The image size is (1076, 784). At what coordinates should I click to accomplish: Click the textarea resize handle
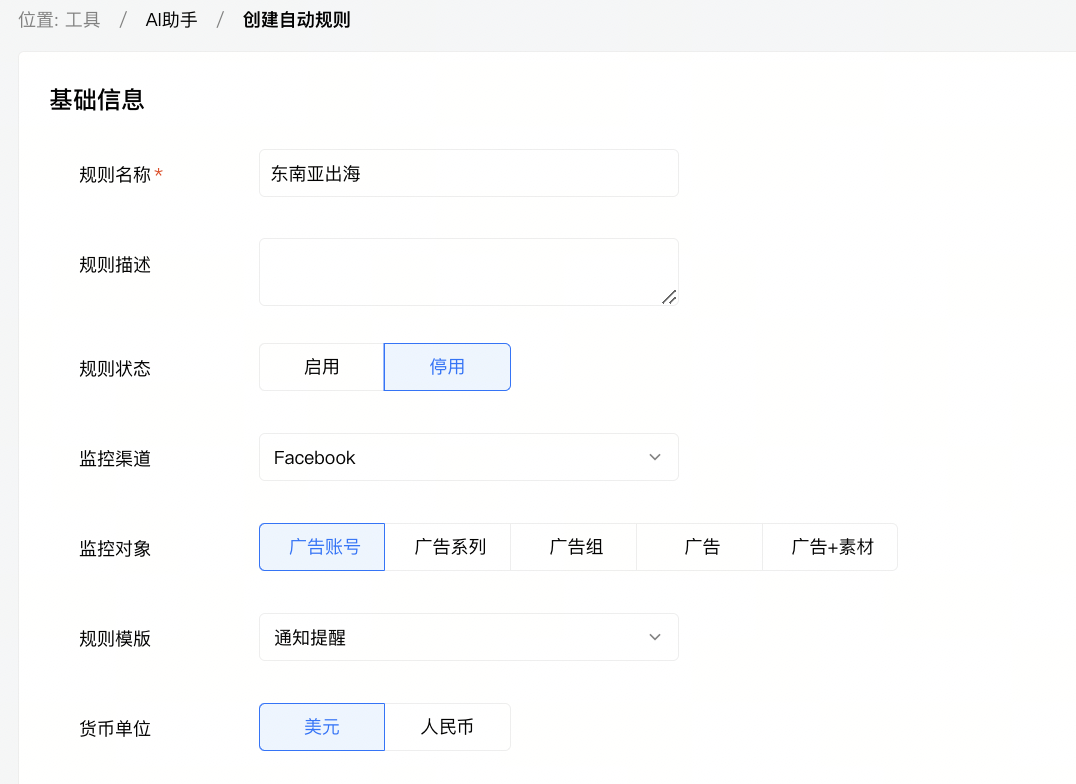670,297
